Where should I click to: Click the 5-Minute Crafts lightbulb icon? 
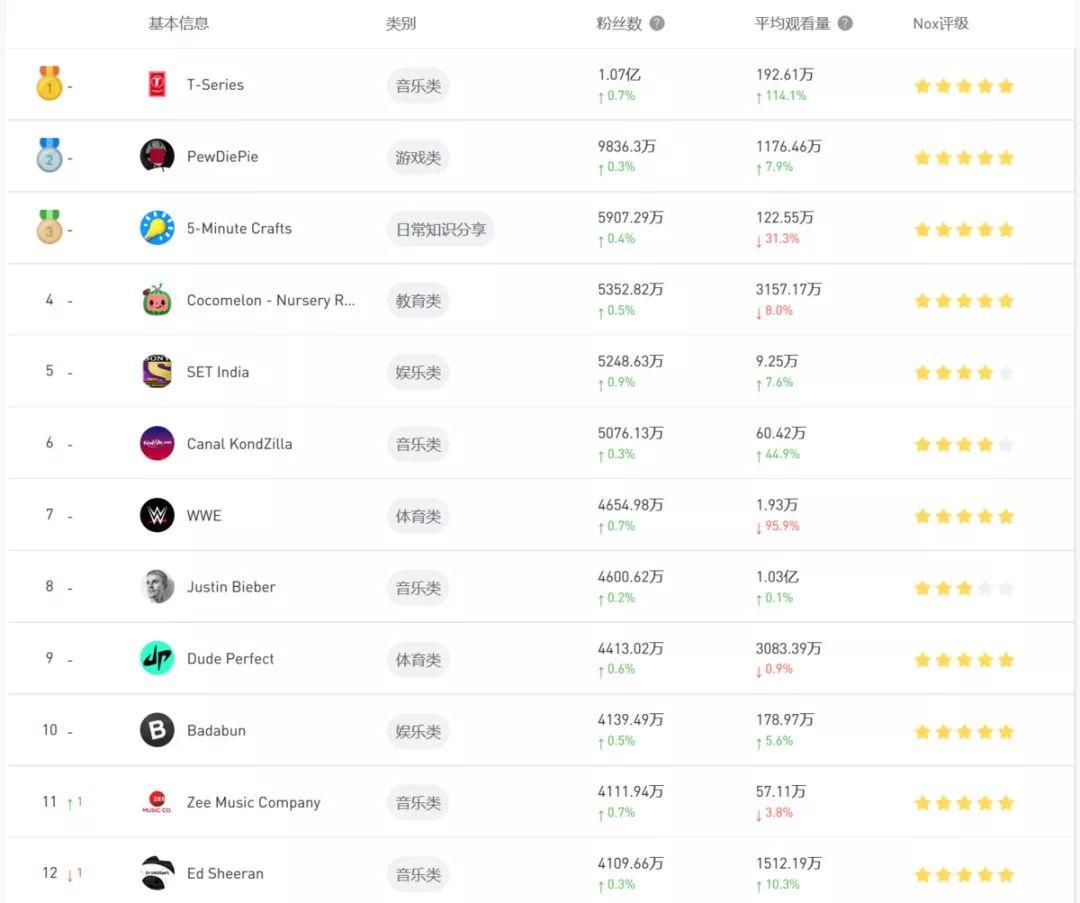tap(157, 228)
